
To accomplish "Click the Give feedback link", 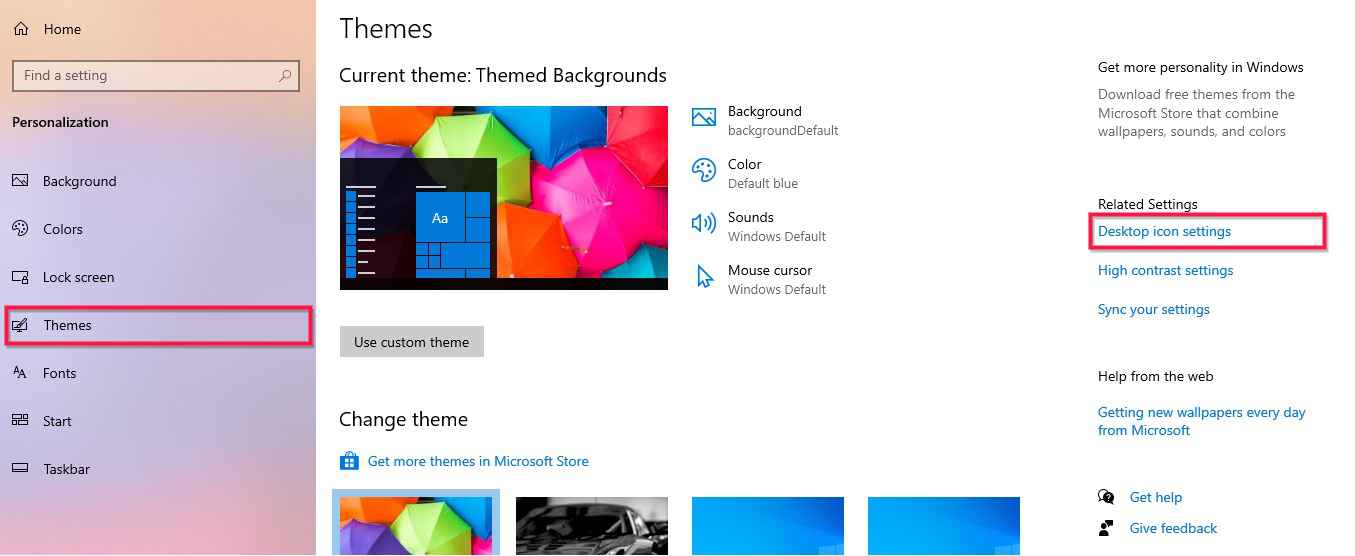I will [1174, 528].
